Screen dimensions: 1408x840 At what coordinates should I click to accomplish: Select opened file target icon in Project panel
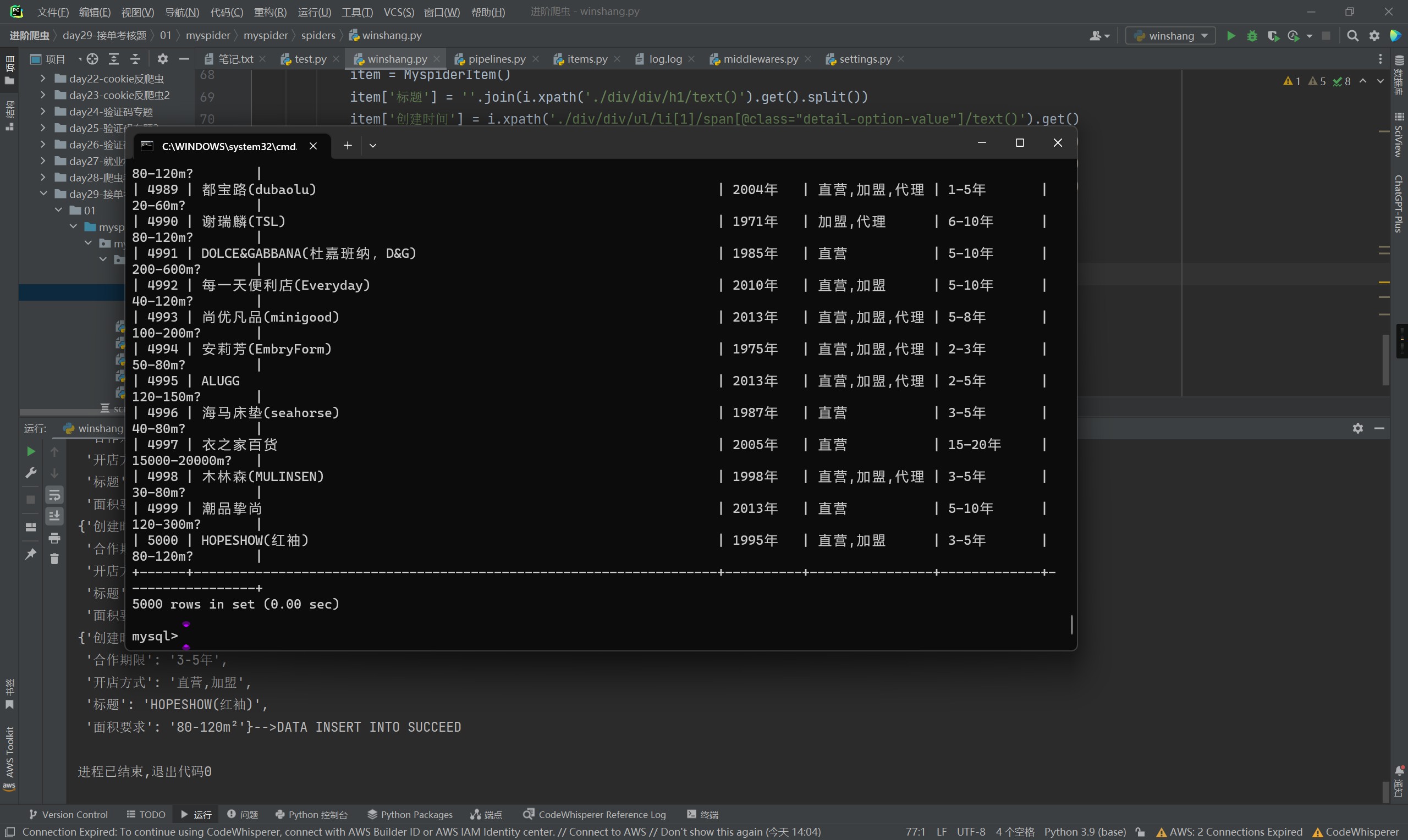[92, 59]
